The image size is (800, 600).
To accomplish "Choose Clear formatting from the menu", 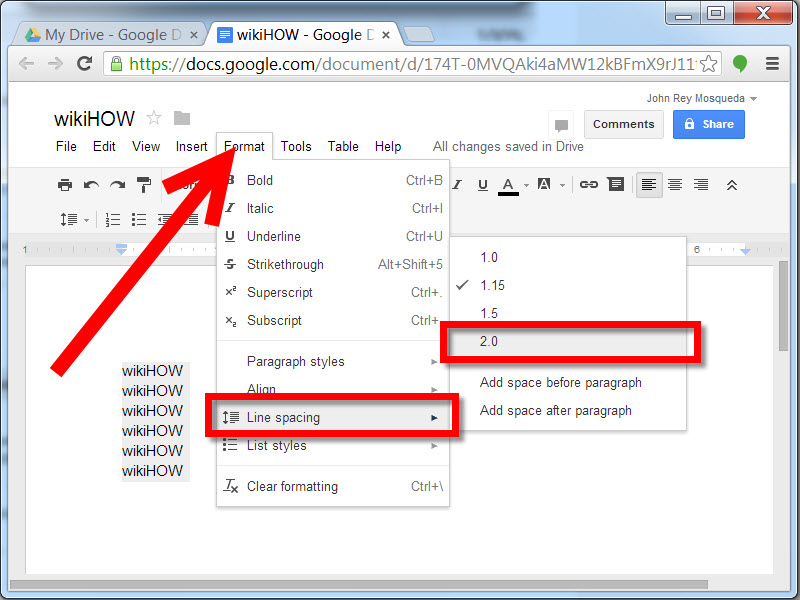I will pyautogui.click(x=333, y=486).
